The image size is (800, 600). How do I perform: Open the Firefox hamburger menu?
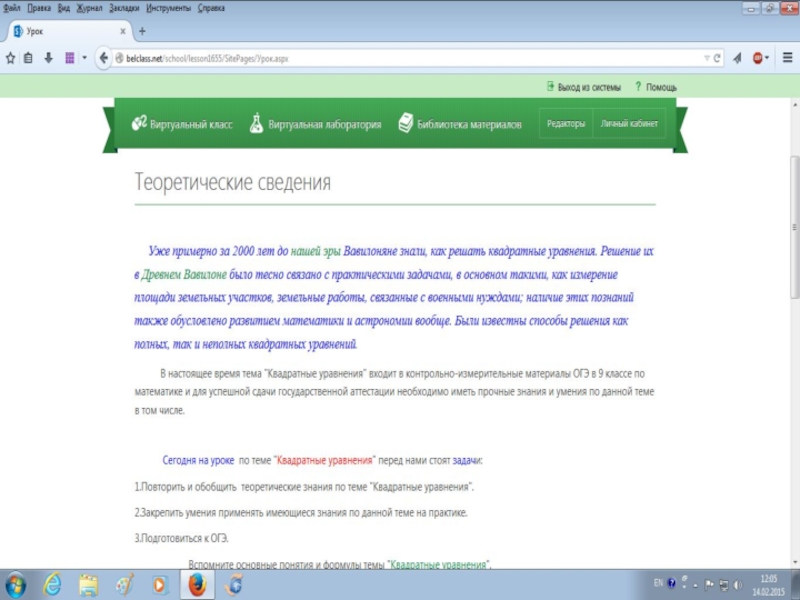(x=786, y=58)
